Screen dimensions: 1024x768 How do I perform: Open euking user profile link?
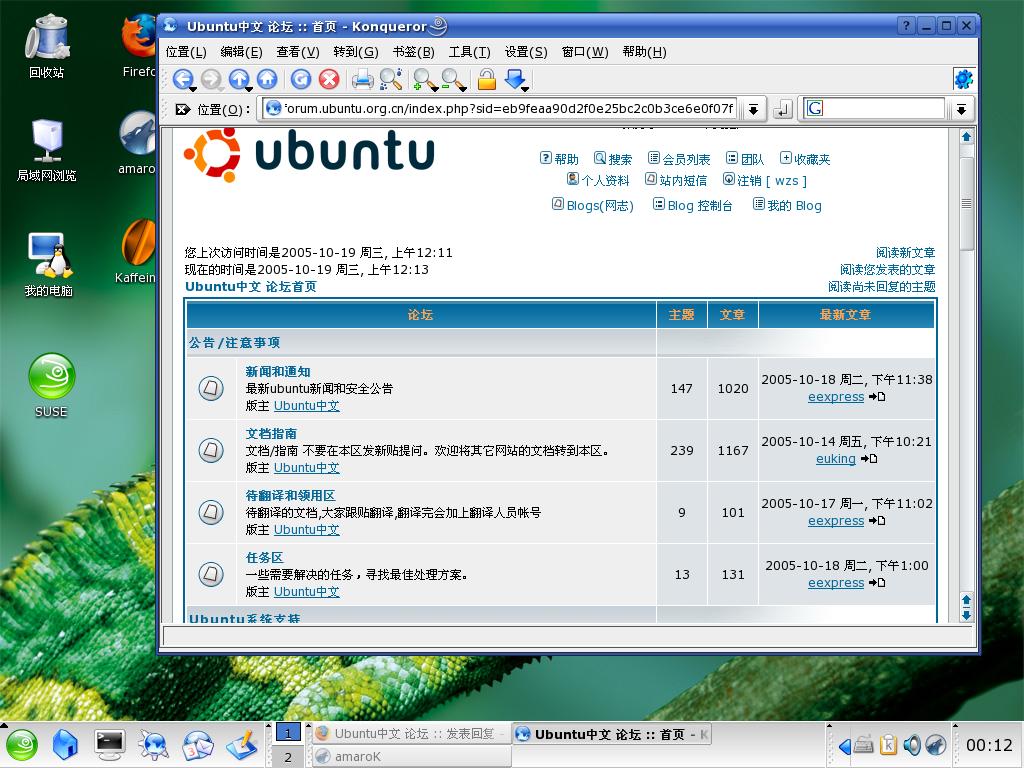[x=835, y=458]
